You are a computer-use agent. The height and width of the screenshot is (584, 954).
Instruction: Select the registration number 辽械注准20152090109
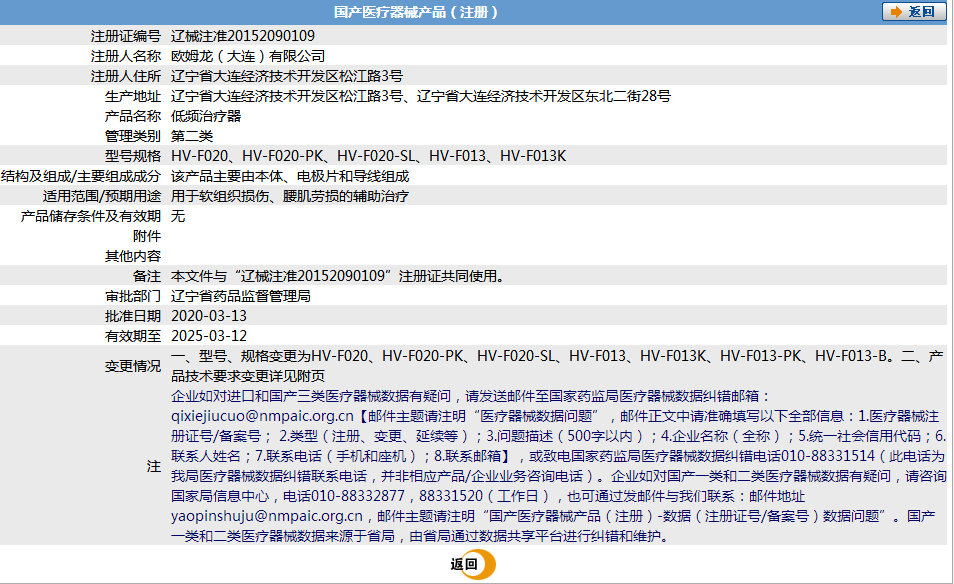pos(243,36)
